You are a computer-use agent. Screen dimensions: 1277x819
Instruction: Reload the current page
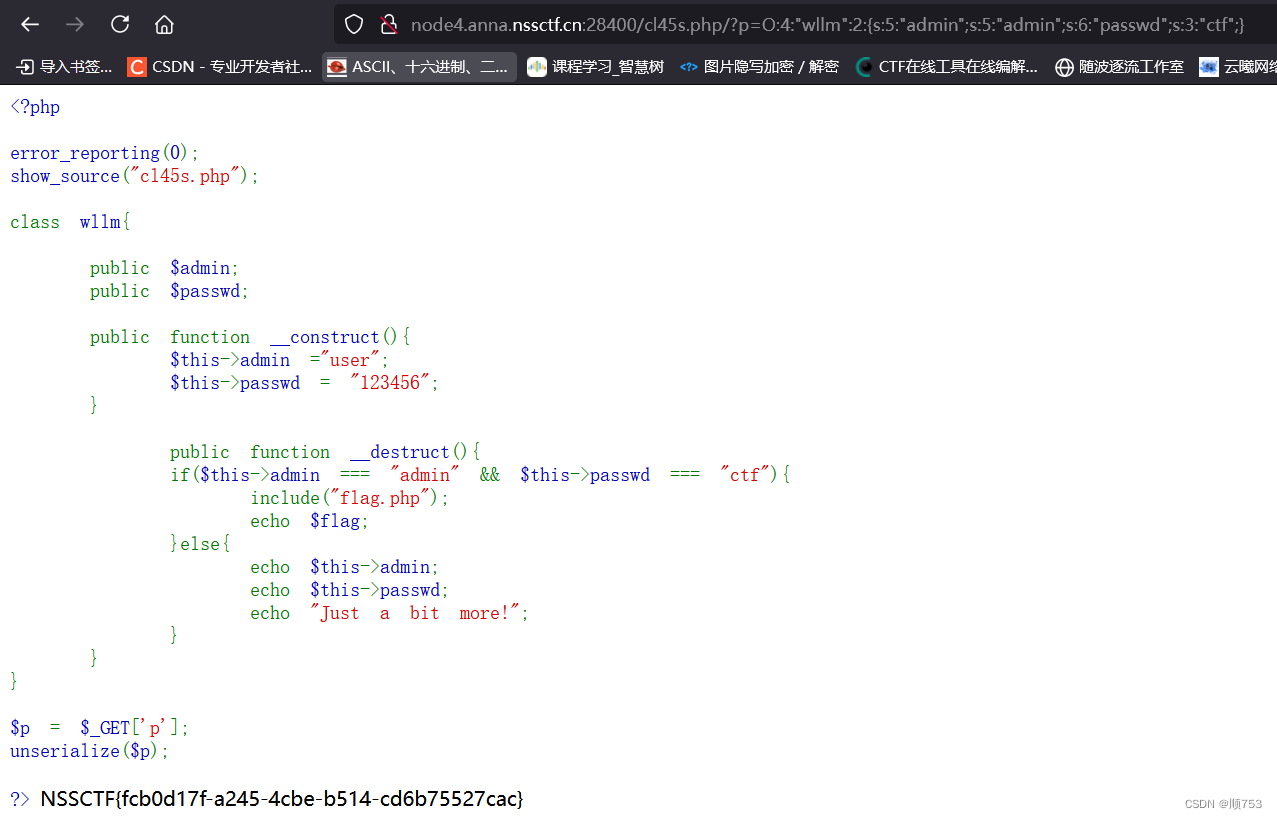120,24
